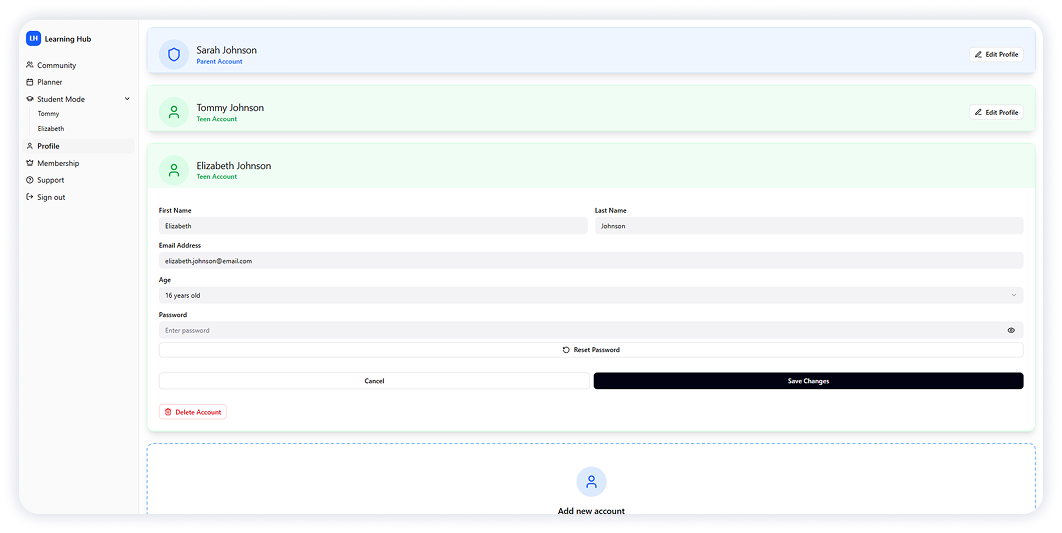Edit Sarah Johnson's profile
Screen dimensions: 1062x533
[x=996, y=55]
